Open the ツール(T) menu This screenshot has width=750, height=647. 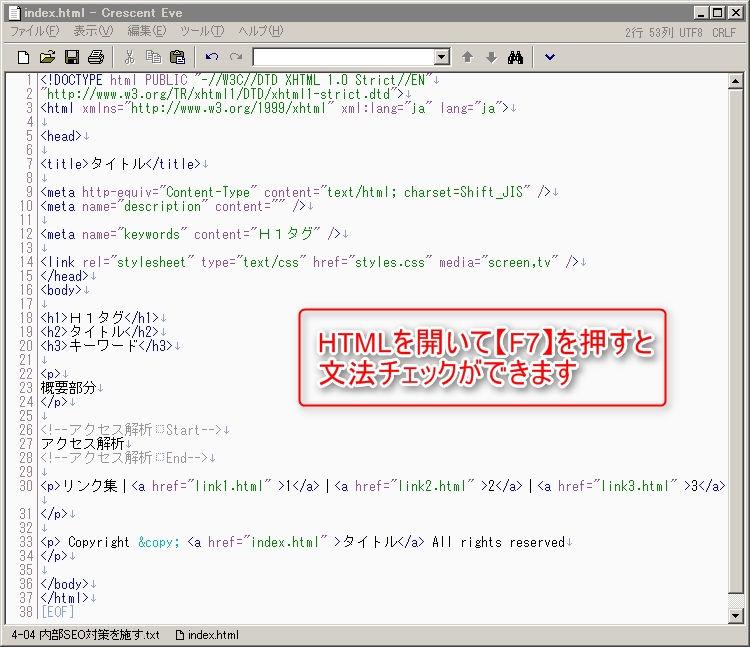pyautogui.click(x=201, y=31)
